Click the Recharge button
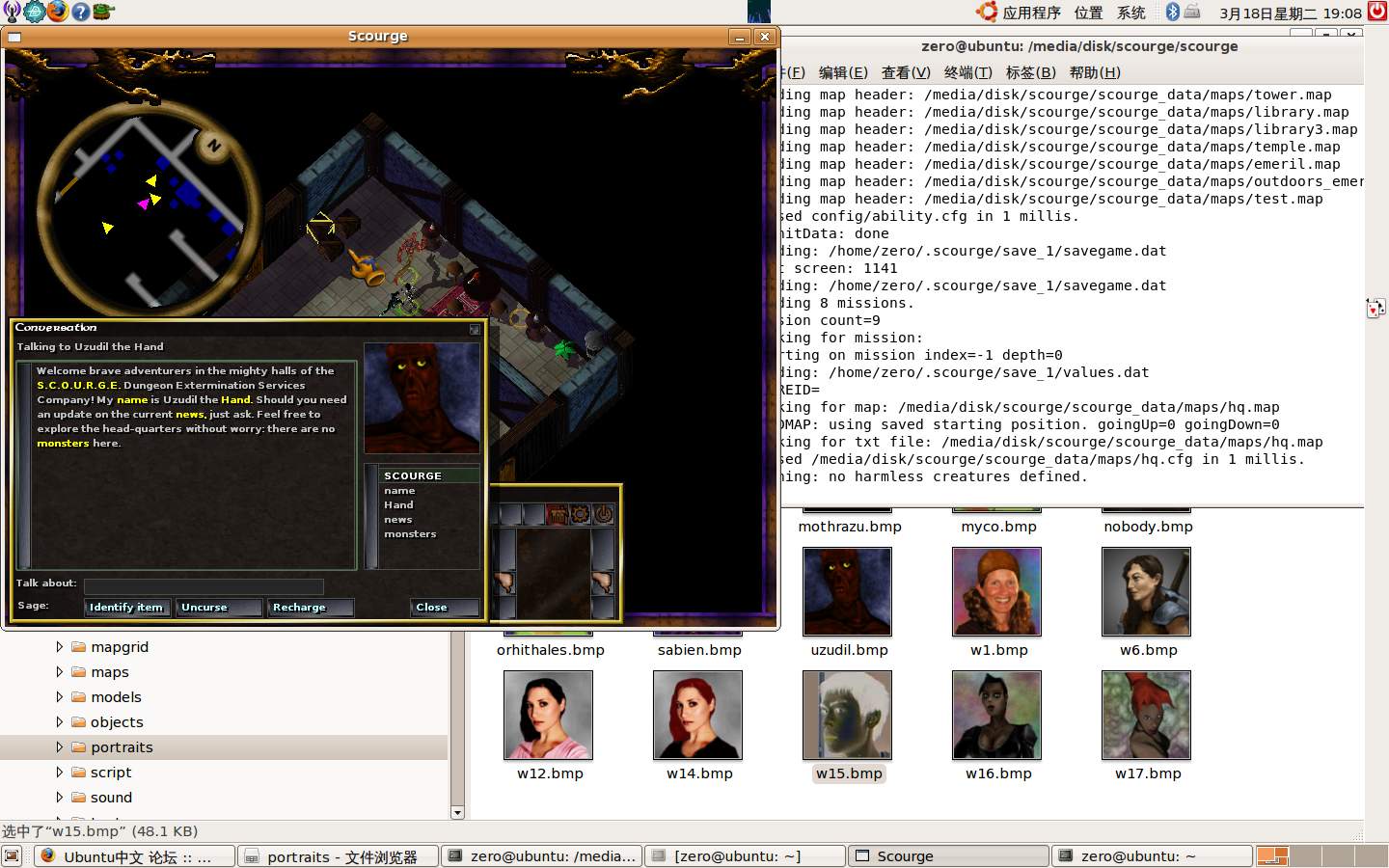1389x868 pixels. coord(311,608)
